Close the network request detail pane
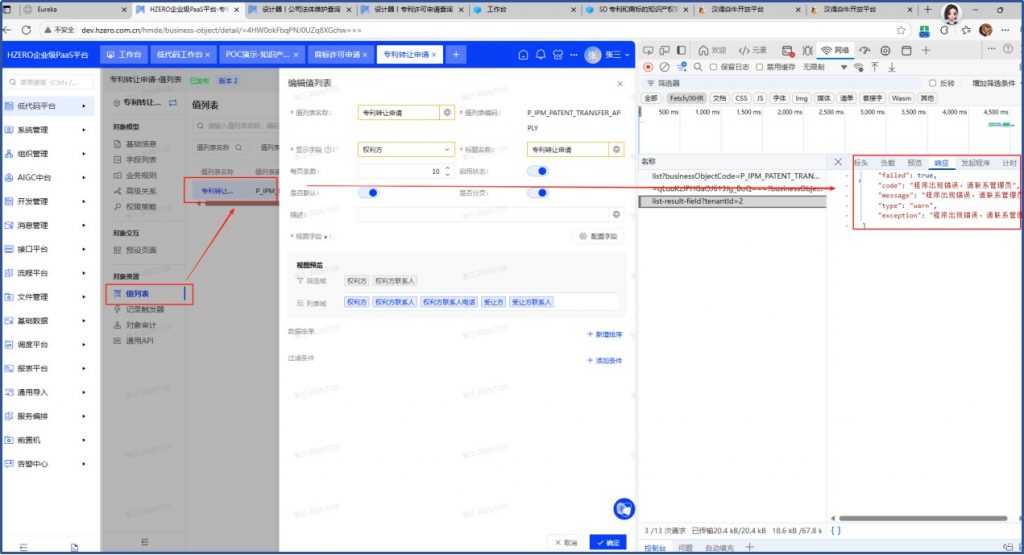Screen dimensions: 1024x555 pos(838,162)
